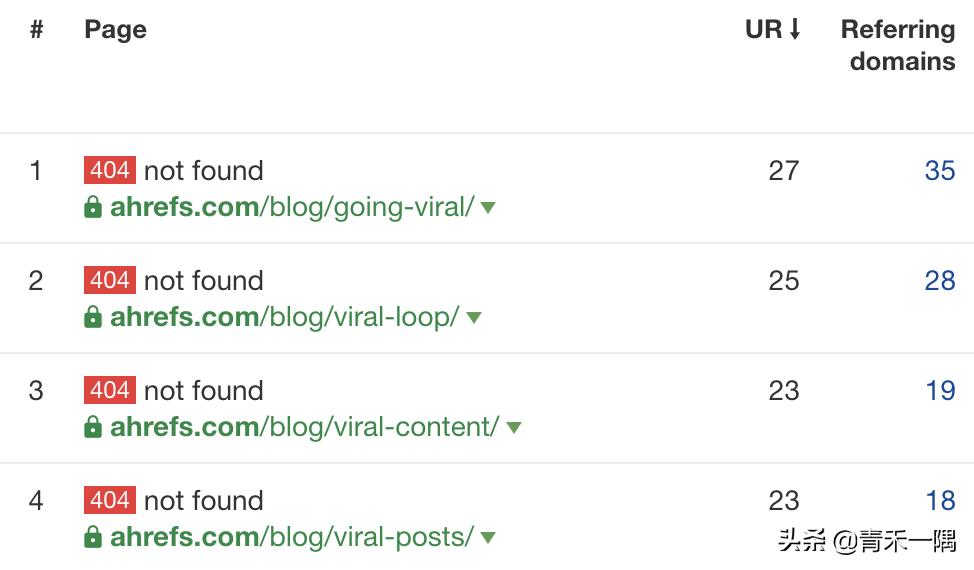Open the ahrefs.com/blog/viral-loop/ link
This screenshot has width=974, height=570.
click(285, 317)
